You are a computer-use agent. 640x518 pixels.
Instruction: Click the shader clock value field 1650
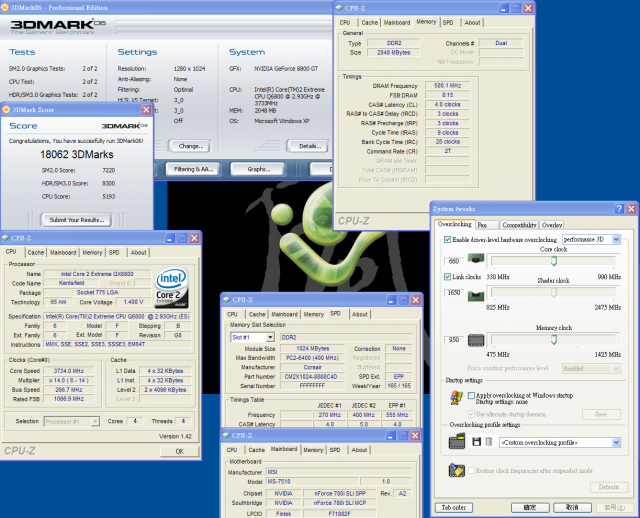point(454,293)
